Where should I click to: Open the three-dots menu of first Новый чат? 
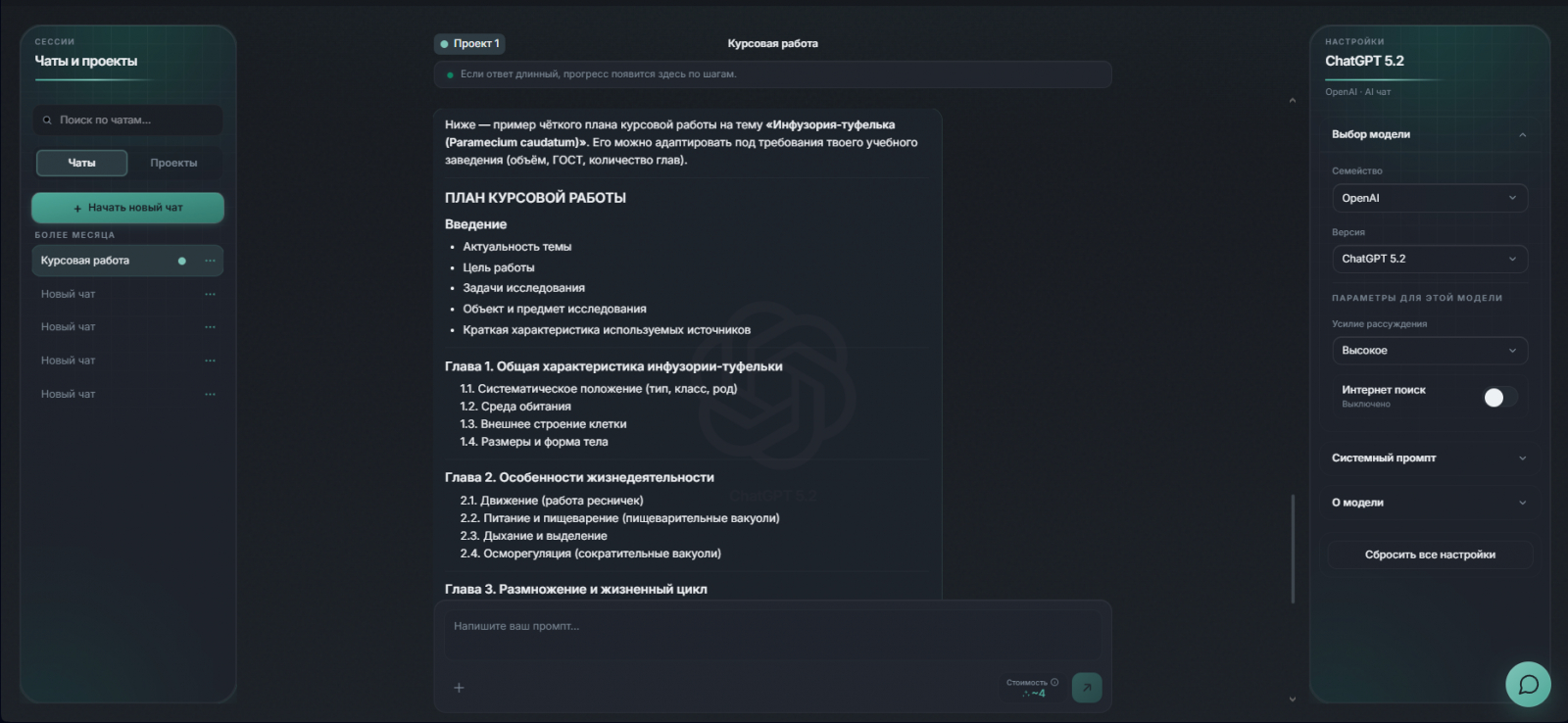[210, 294]
